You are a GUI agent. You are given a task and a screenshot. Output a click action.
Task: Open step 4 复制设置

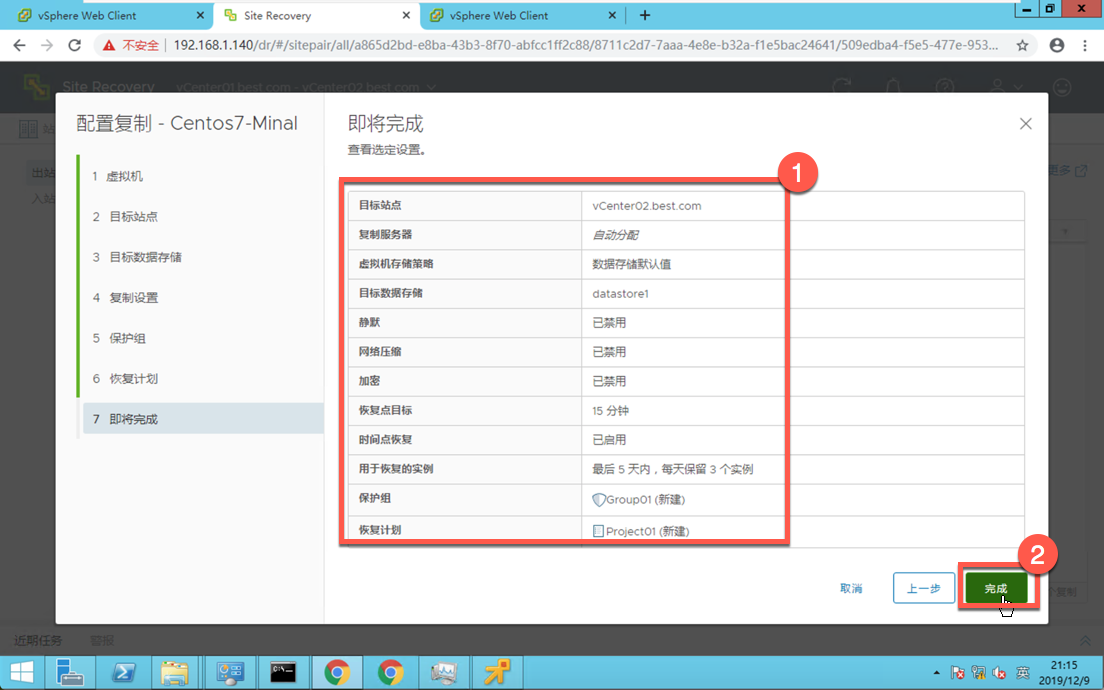tap(201, 297)
